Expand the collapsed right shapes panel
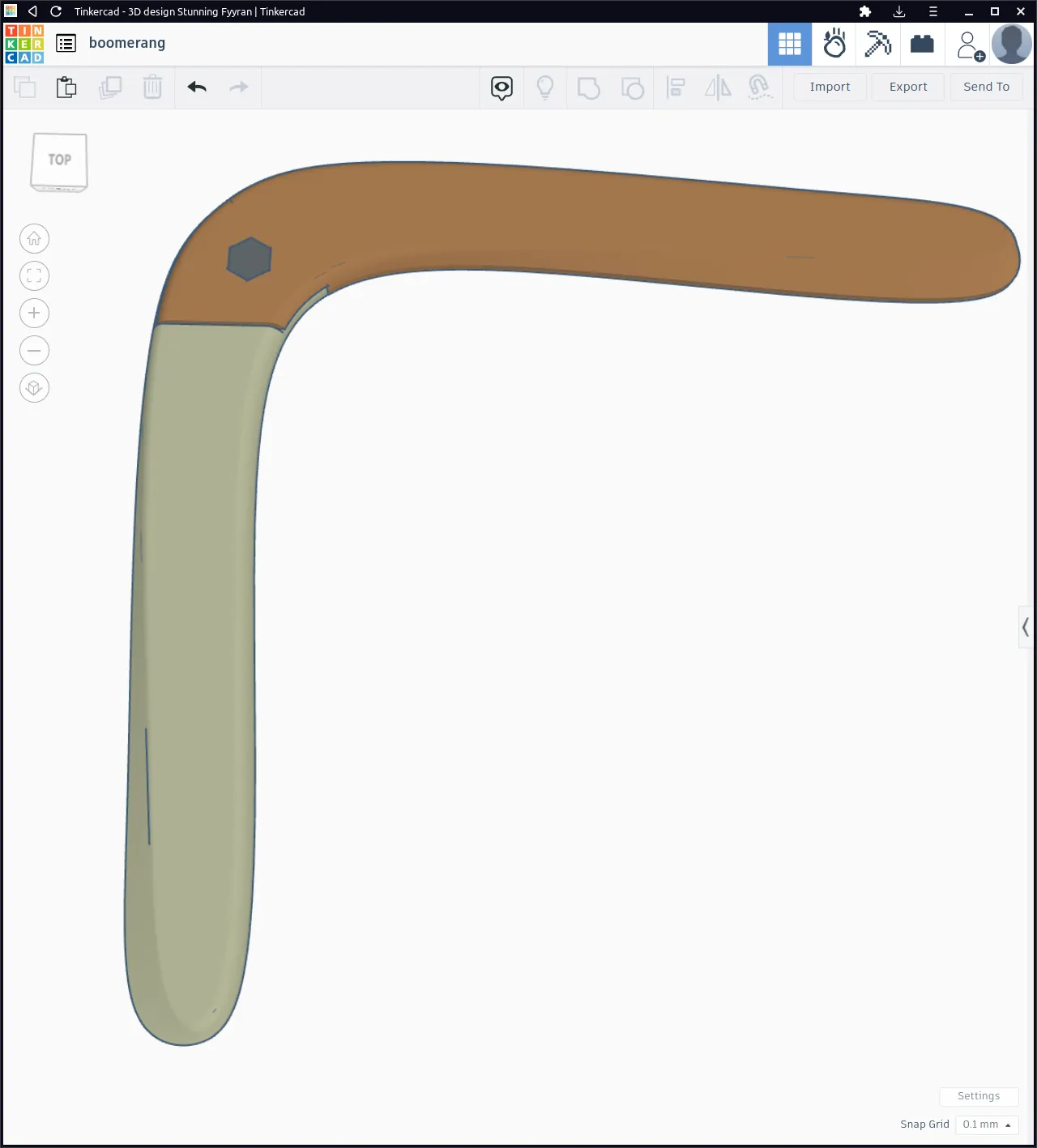Image resolution: width=1037 pixels, height=1148 pixels. click(1026, 627)
